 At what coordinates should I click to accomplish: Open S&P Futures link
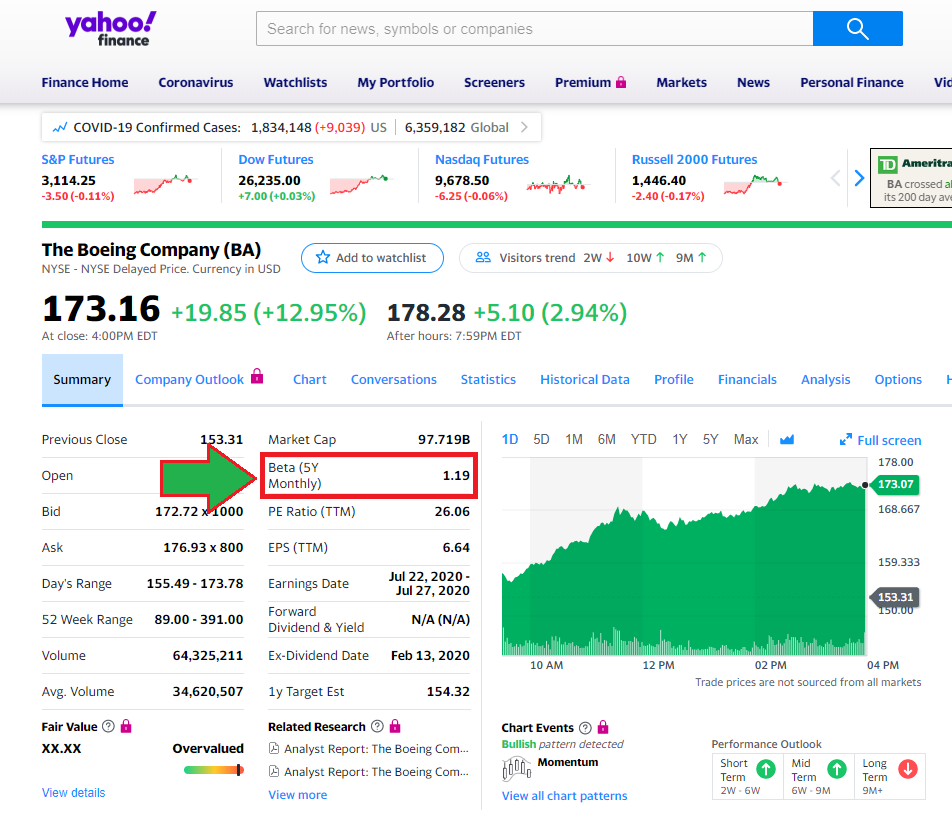pos(78,160)
